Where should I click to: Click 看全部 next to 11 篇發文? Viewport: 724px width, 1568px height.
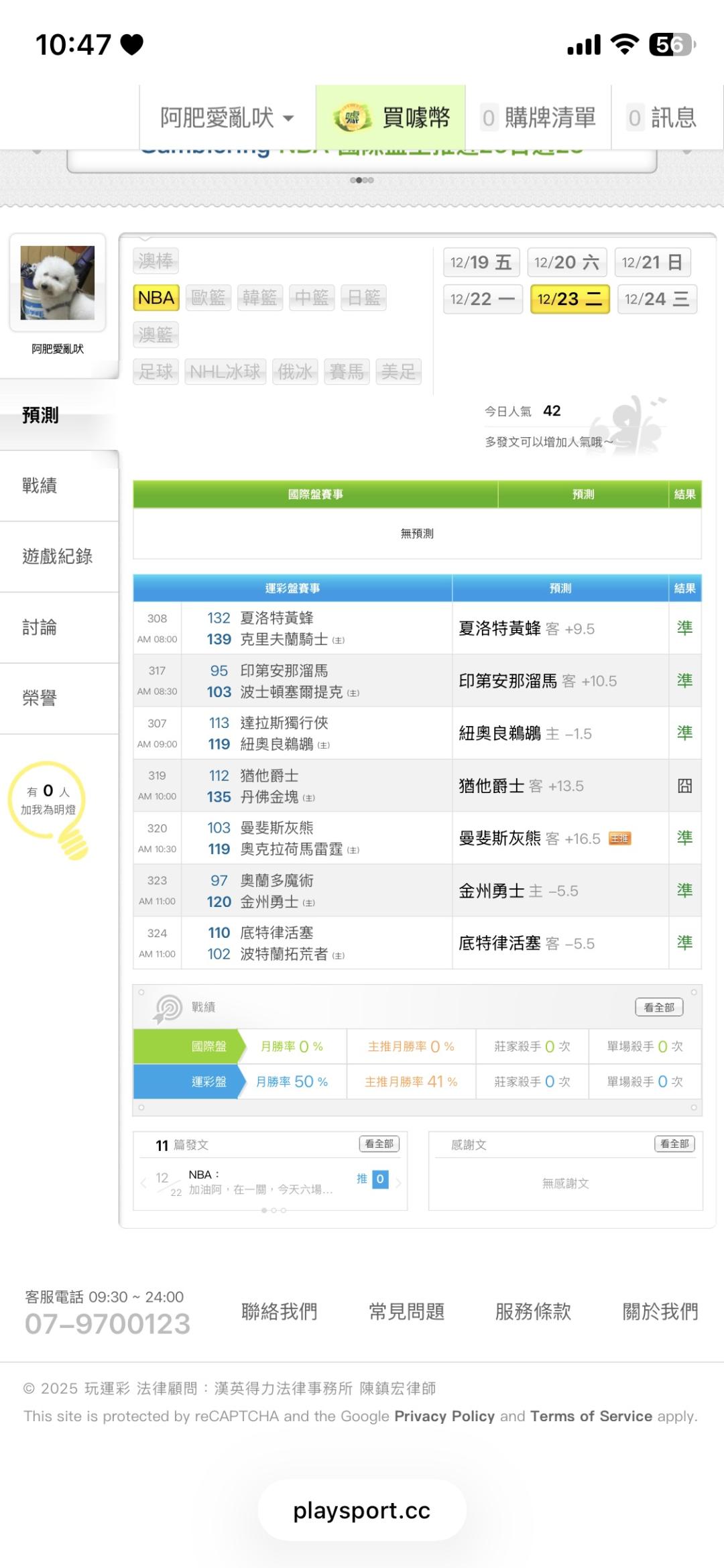(379, 1144)
